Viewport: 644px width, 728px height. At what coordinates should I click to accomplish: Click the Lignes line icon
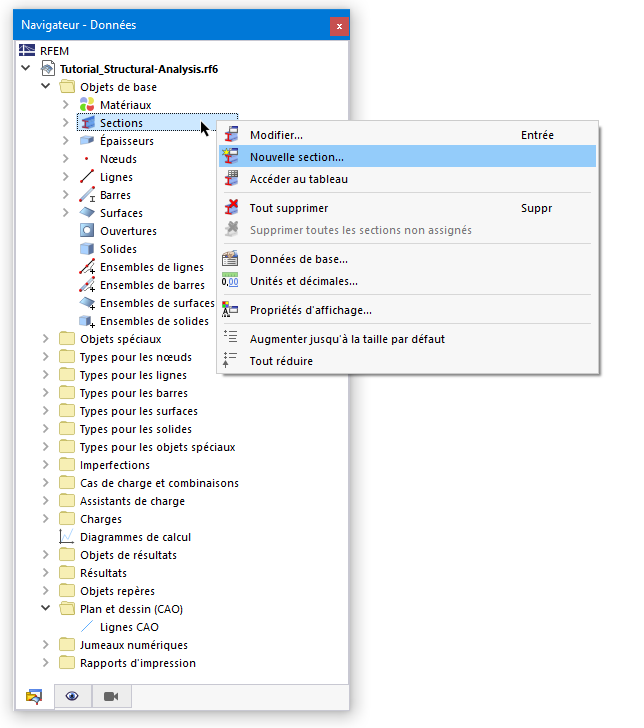point(87,177)
